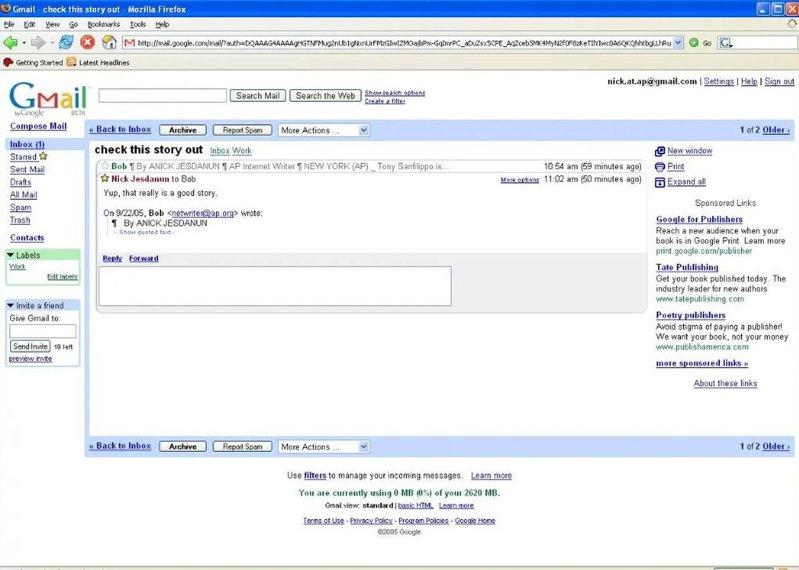Open message in New window icon

point(660,151)
